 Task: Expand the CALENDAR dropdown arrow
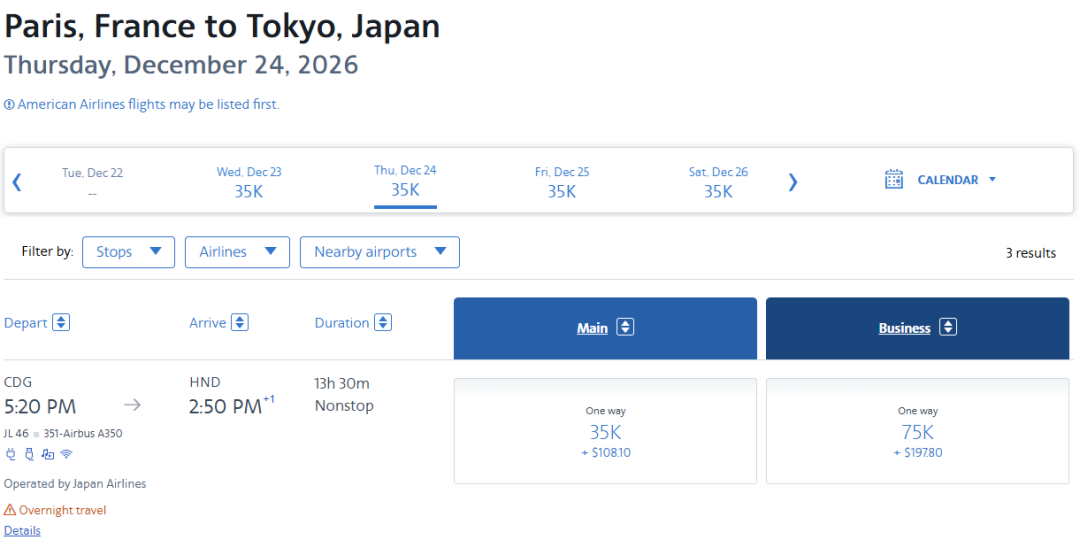point(993,179)
